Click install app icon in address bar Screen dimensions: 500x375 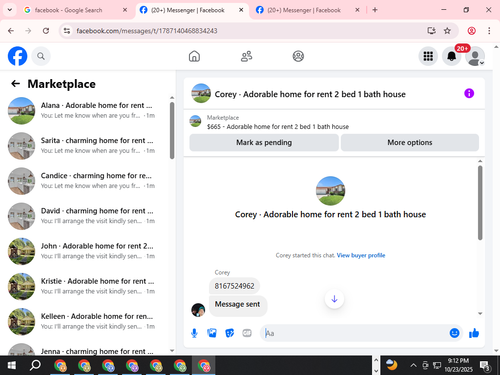[x=431, y=31]
